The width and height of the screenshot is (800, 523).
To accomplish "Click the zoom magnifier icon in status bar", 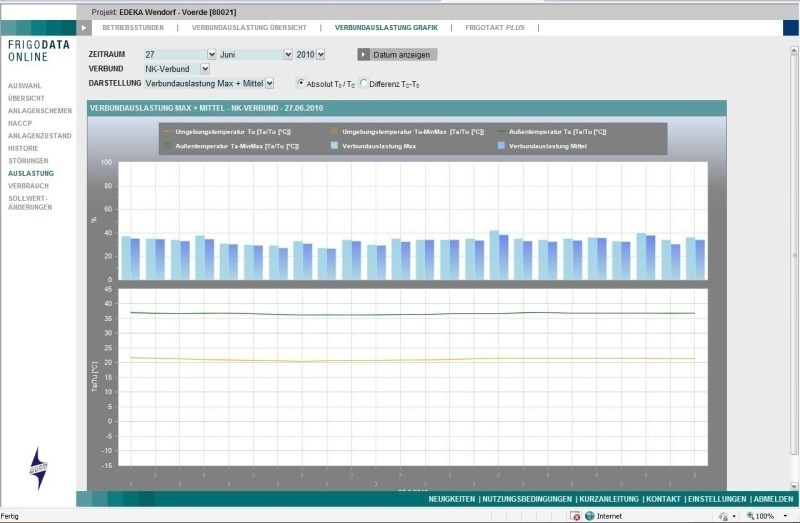I will [x=750, y=516].
